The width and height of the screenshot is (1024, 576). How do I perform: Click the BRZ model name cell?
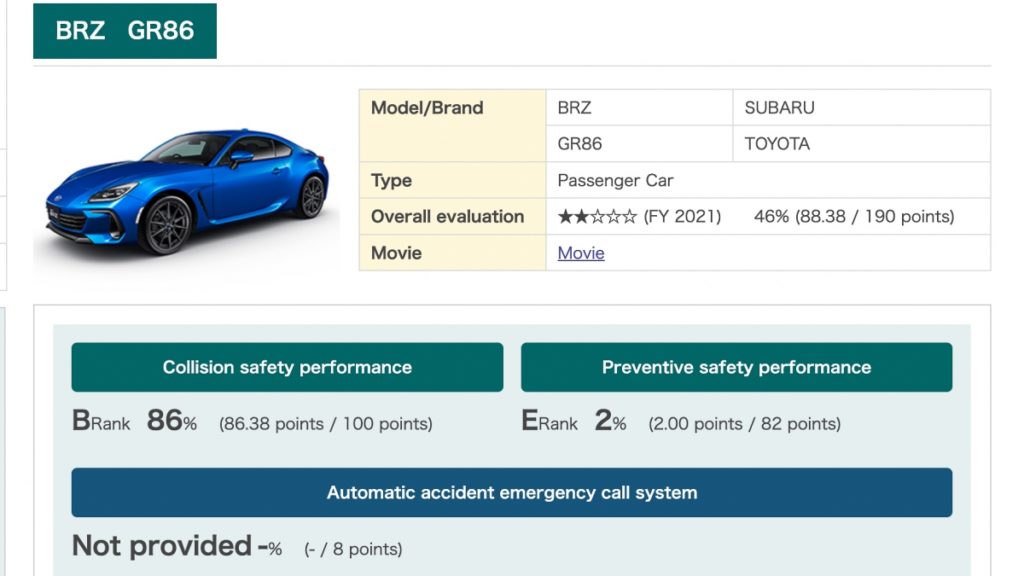coord(575,108)
